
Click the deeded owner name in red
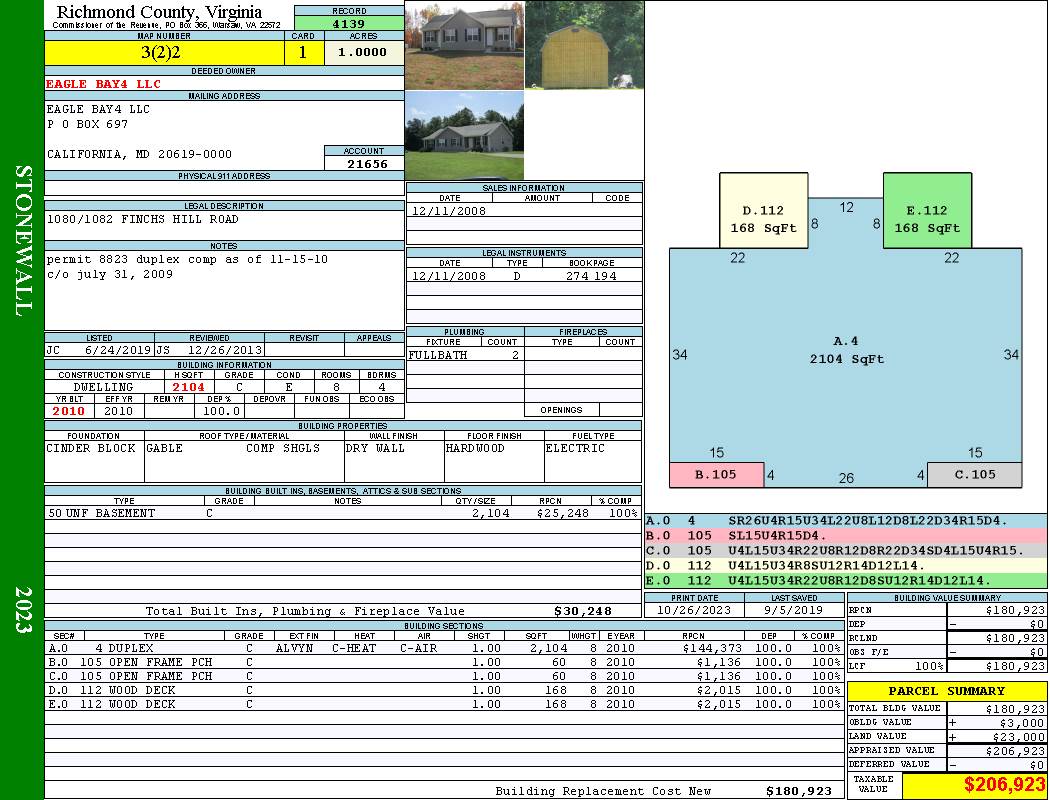(104, 84)
